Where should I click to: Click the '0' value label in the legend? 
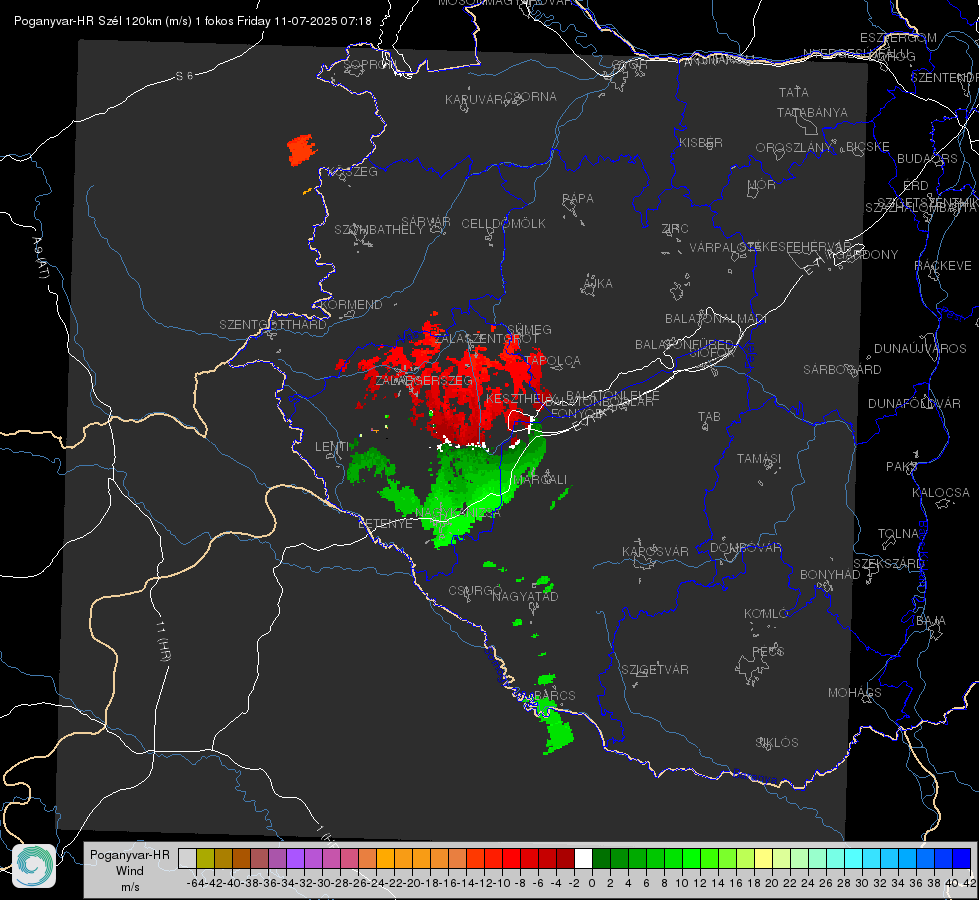(592, 883)
